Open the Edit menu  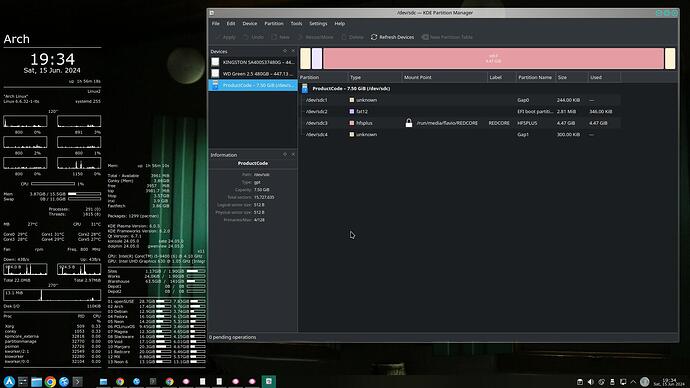231,24
